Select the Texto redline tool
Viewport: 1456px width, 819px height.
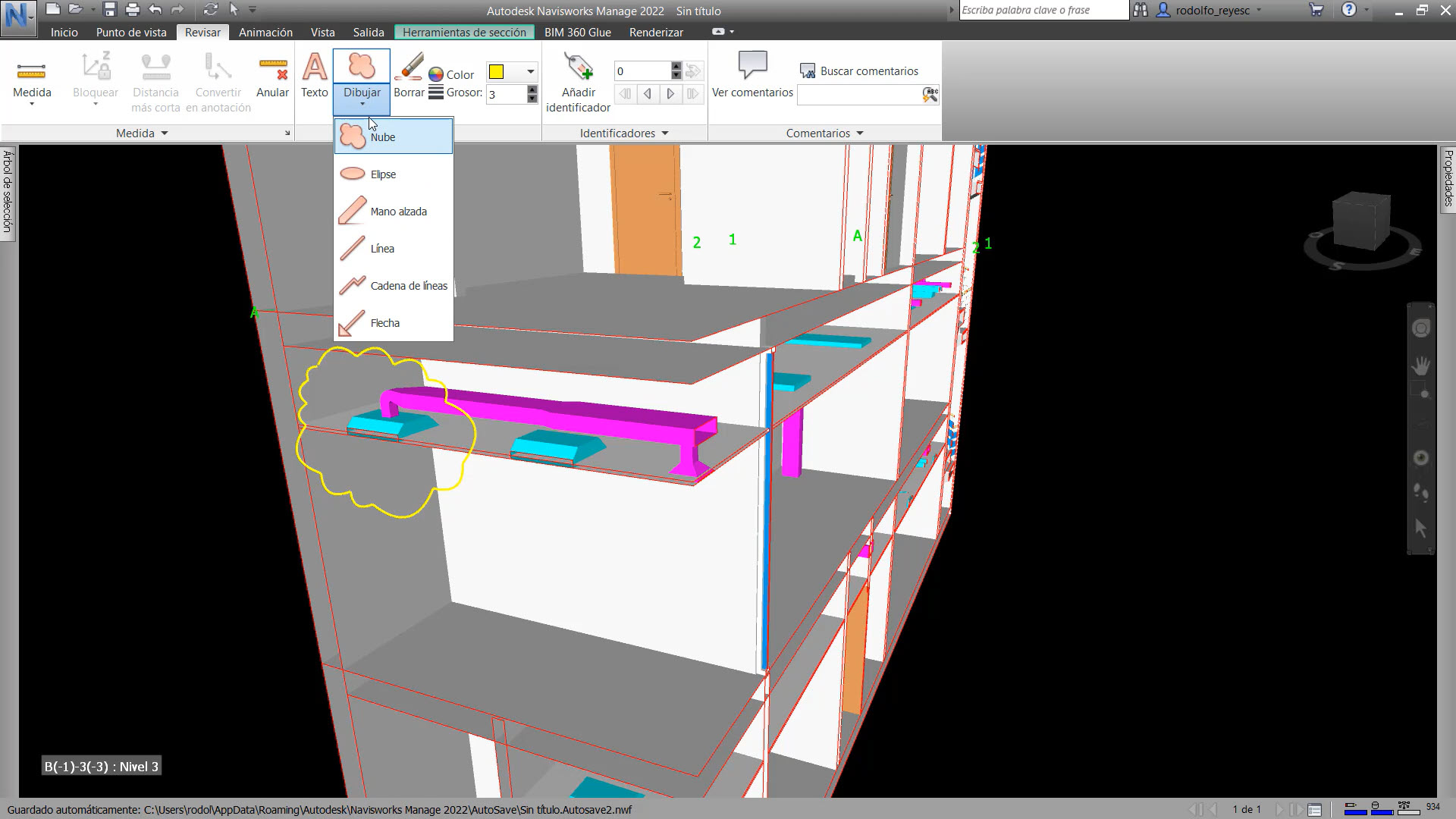313,76
